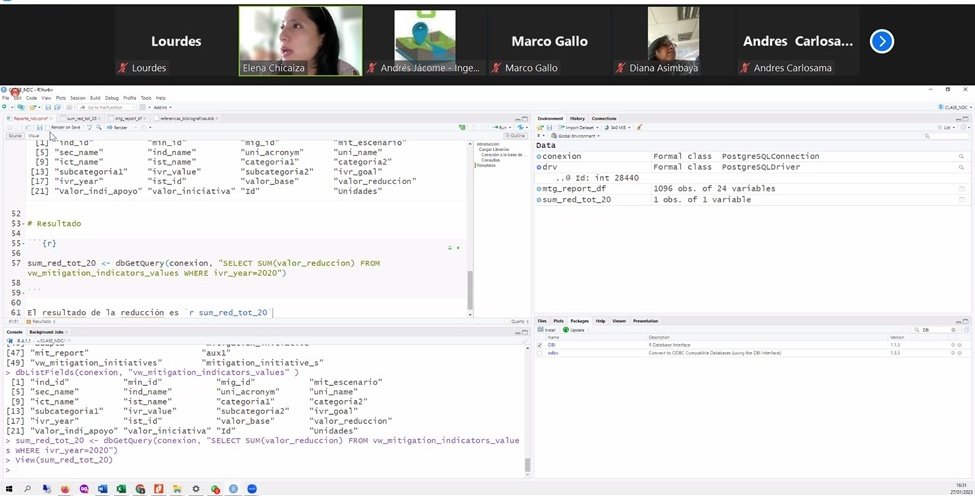The image size is (975, 496).
Task: Run current chunk green play icon
Action: [x=458, y=248]
